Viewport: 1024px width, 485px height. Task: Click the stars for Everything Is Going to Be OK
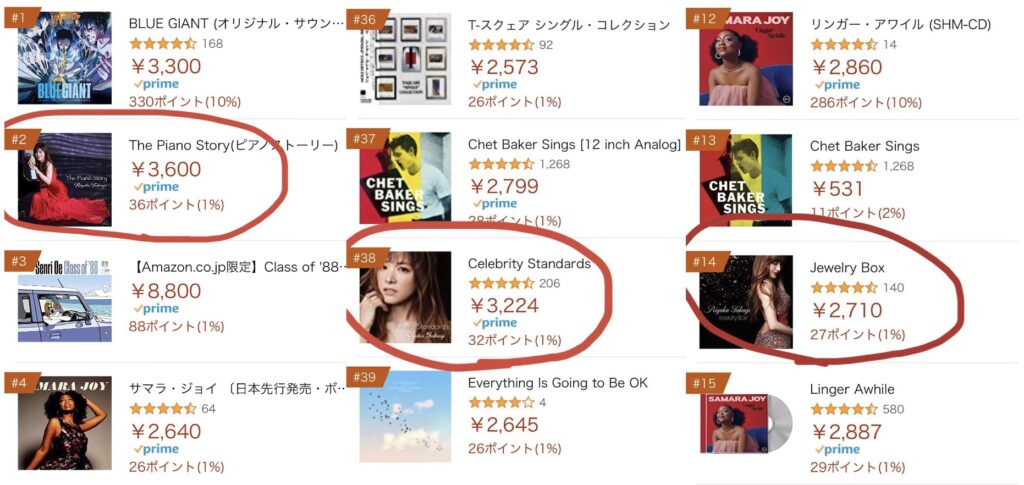click(501, 403)
